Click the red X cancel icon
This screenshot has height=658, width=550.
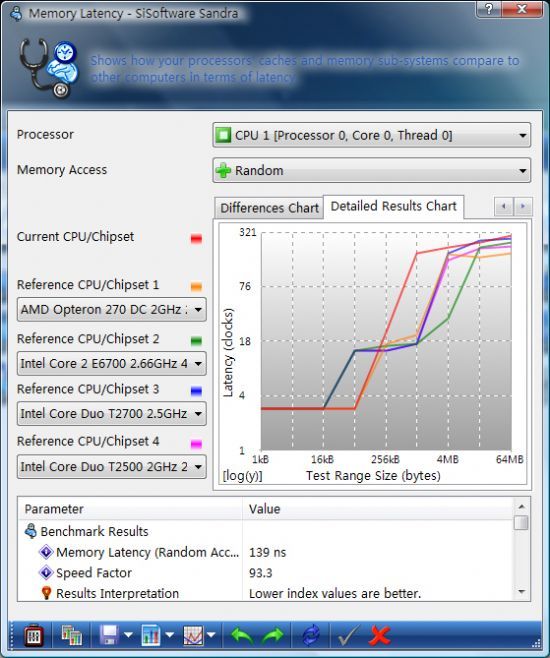379,636
